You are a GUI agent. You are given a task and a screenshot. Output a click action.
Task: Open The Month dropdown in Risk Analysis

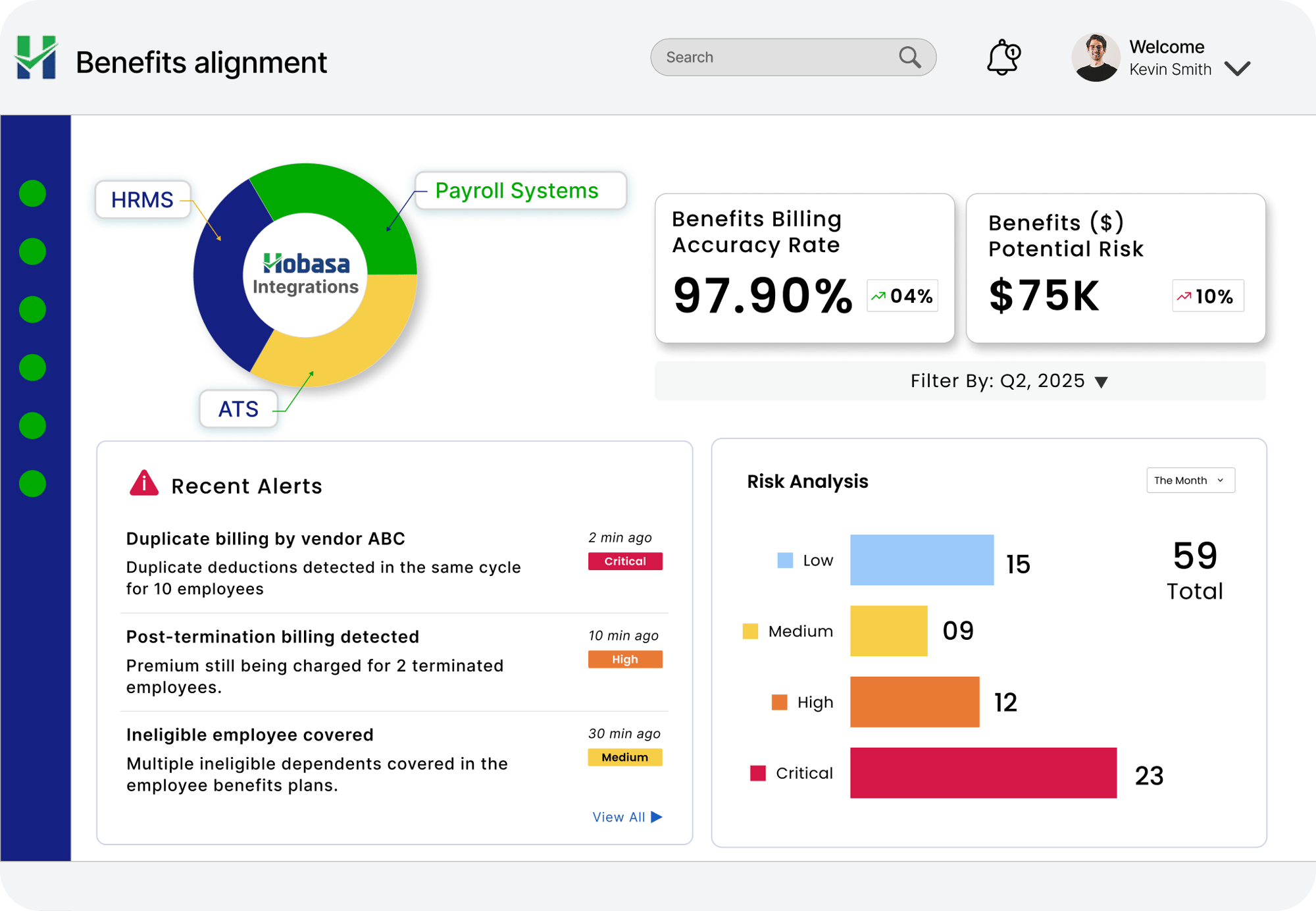point(1190,481)
